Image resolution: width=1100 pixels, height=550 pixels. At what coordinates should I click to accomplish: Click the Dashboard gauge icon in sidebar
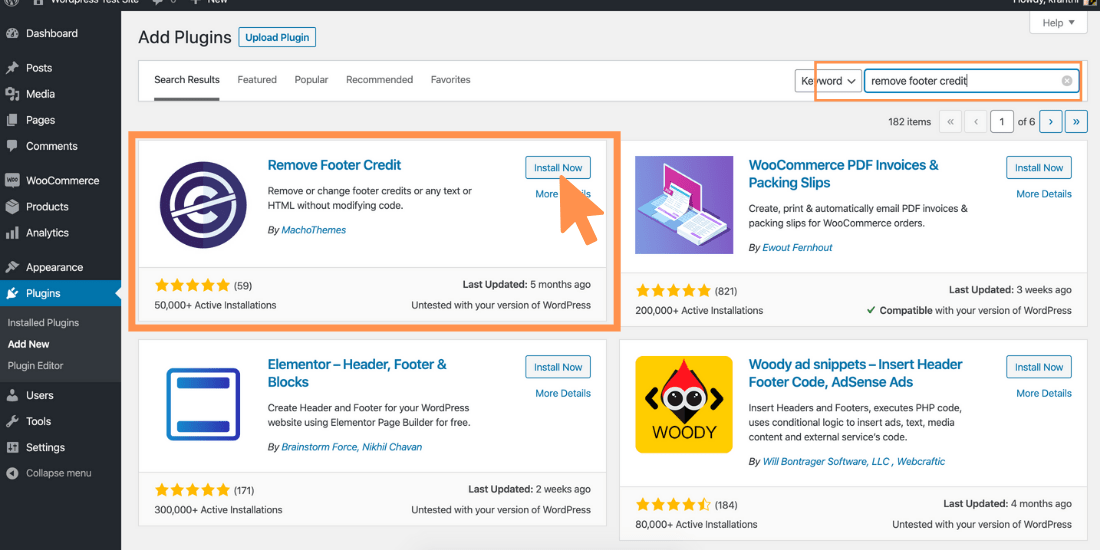pos(12,34)
